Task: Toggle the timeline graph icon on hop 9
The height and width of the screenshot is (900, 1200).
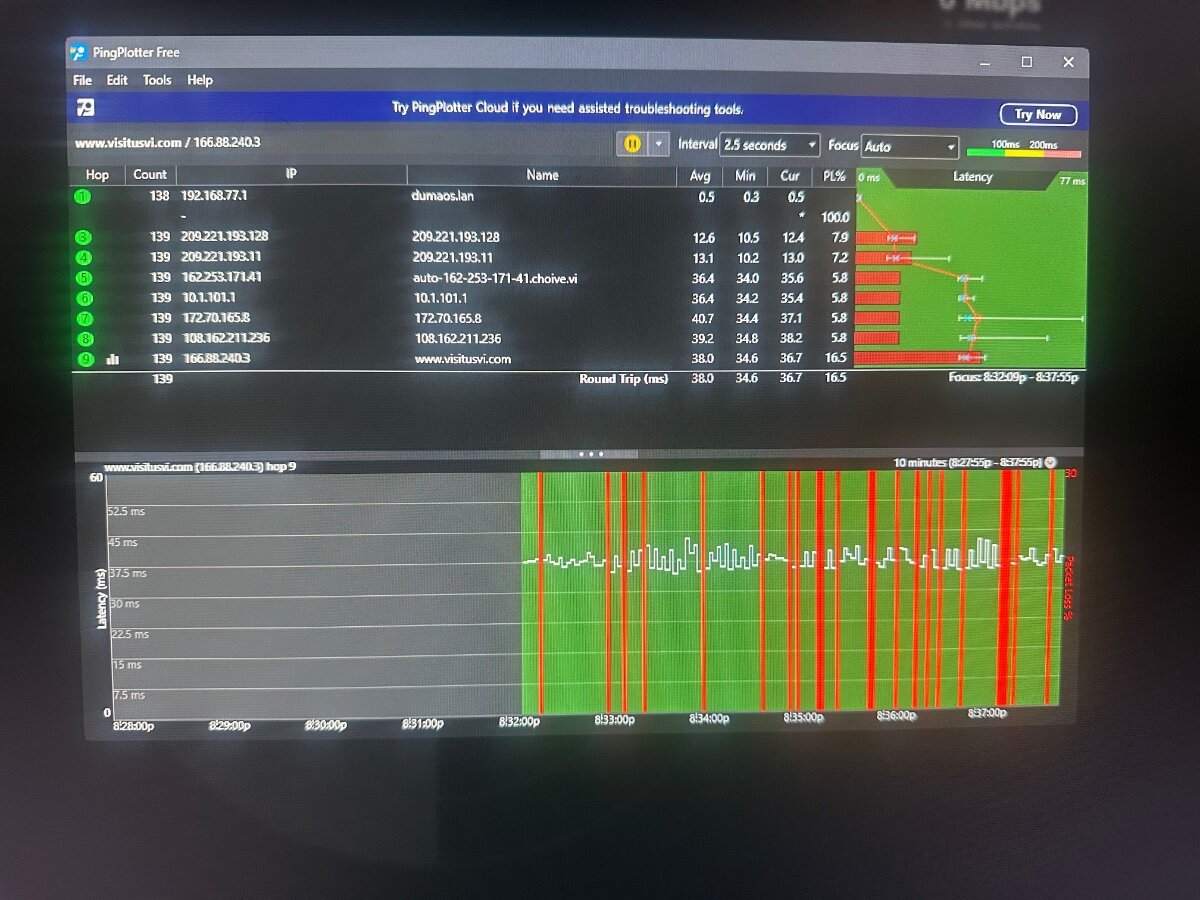Action: click(x=112, y=359)
